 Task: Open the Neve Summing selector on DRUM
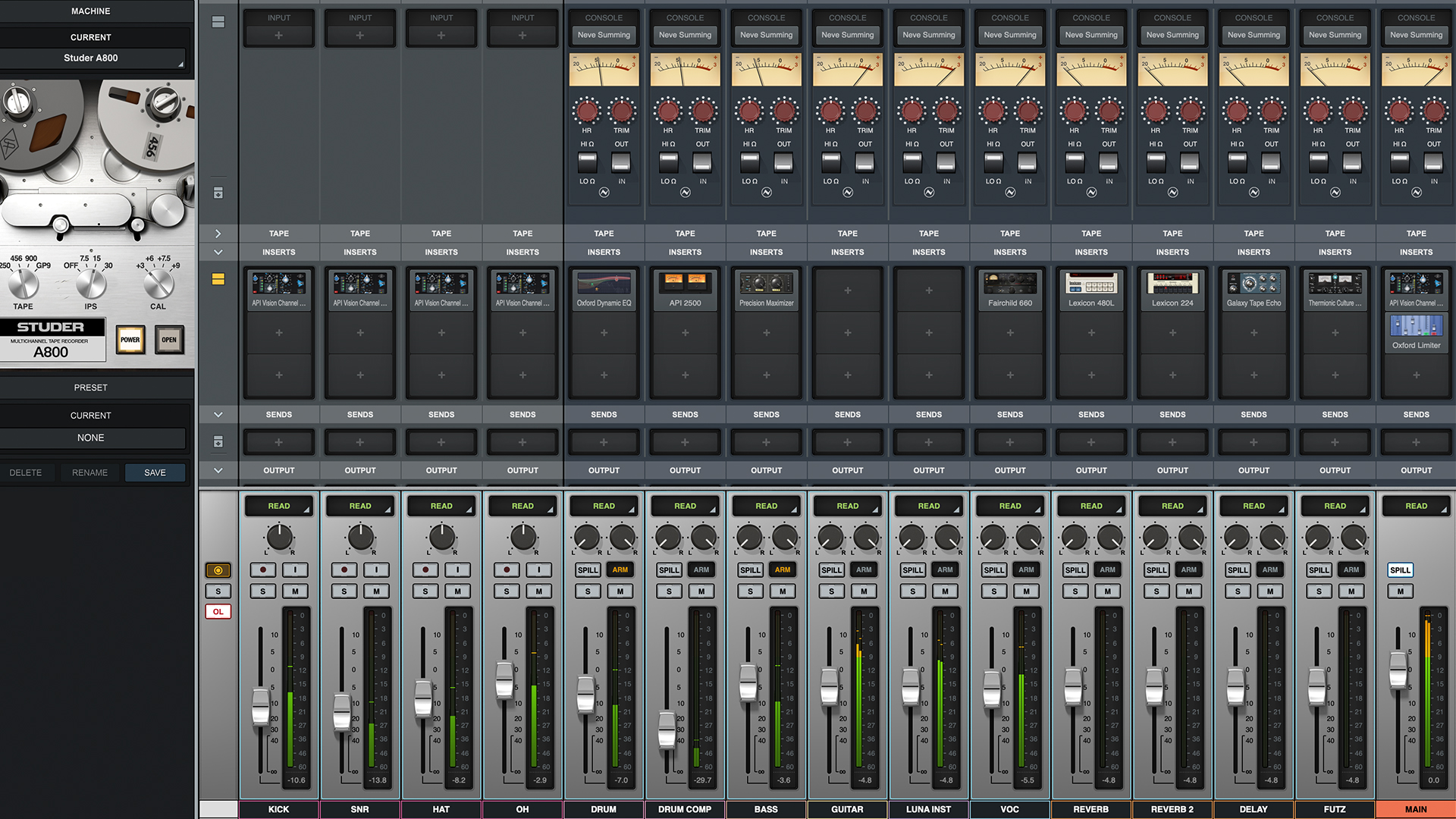pos(603,34)
